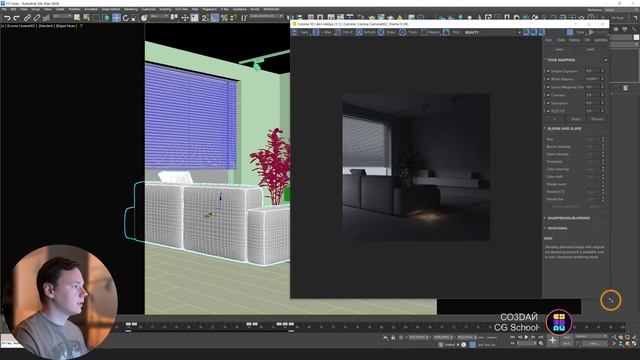Open the Customize menu
Screen dimensions: 640x360
coord(148,9)
